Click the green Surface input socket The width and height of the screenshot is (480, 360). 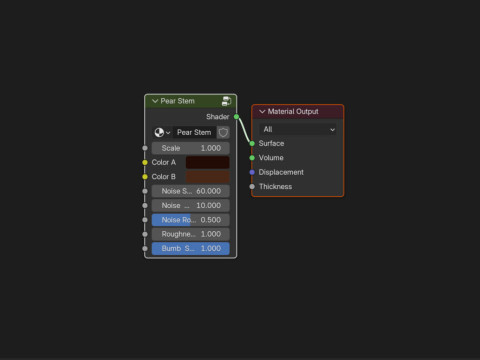(x=252, y=143)
